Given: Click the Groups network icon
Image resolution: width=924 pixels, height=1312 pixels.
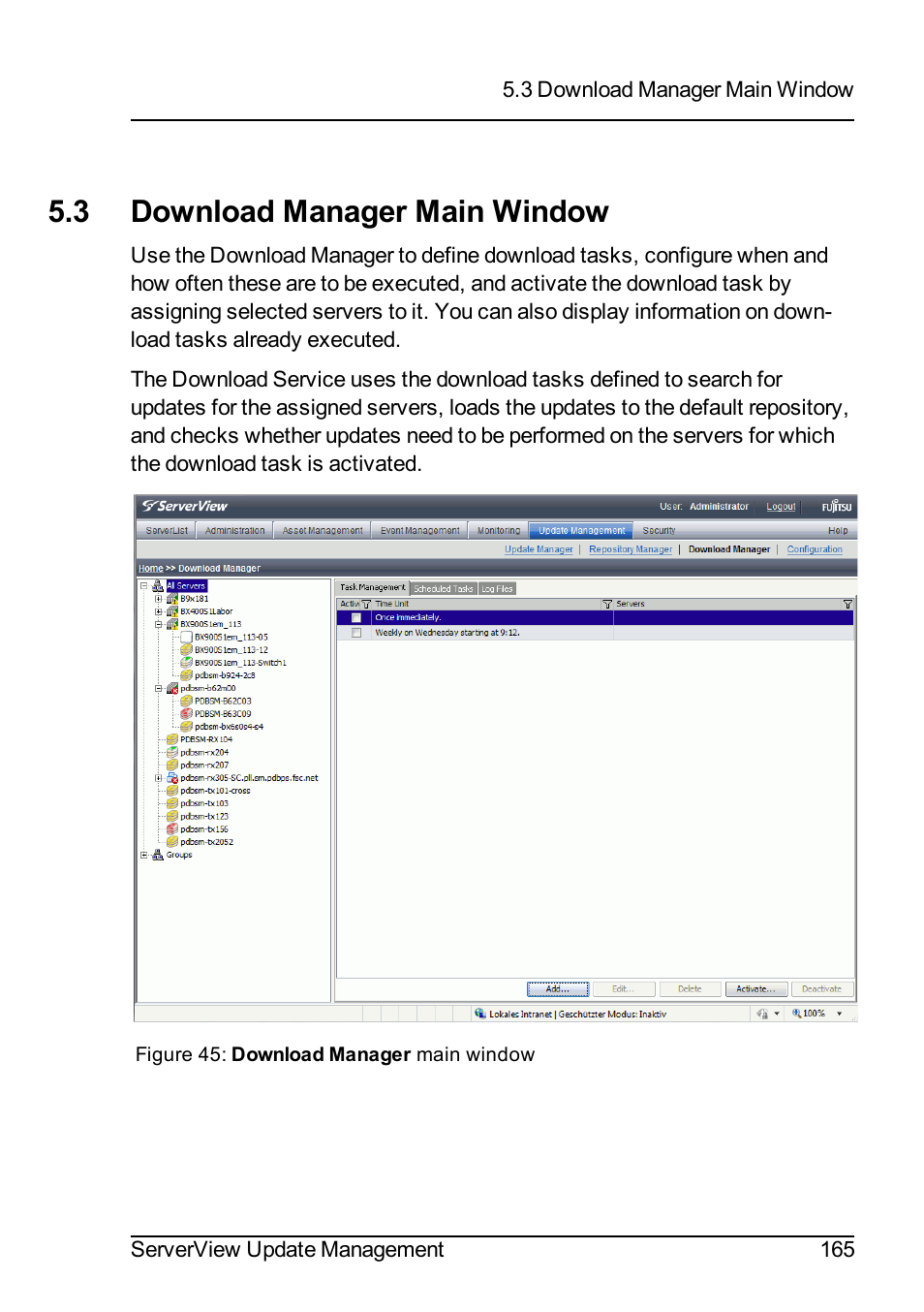Looking at the screenshot, I should tap(158, 855).
